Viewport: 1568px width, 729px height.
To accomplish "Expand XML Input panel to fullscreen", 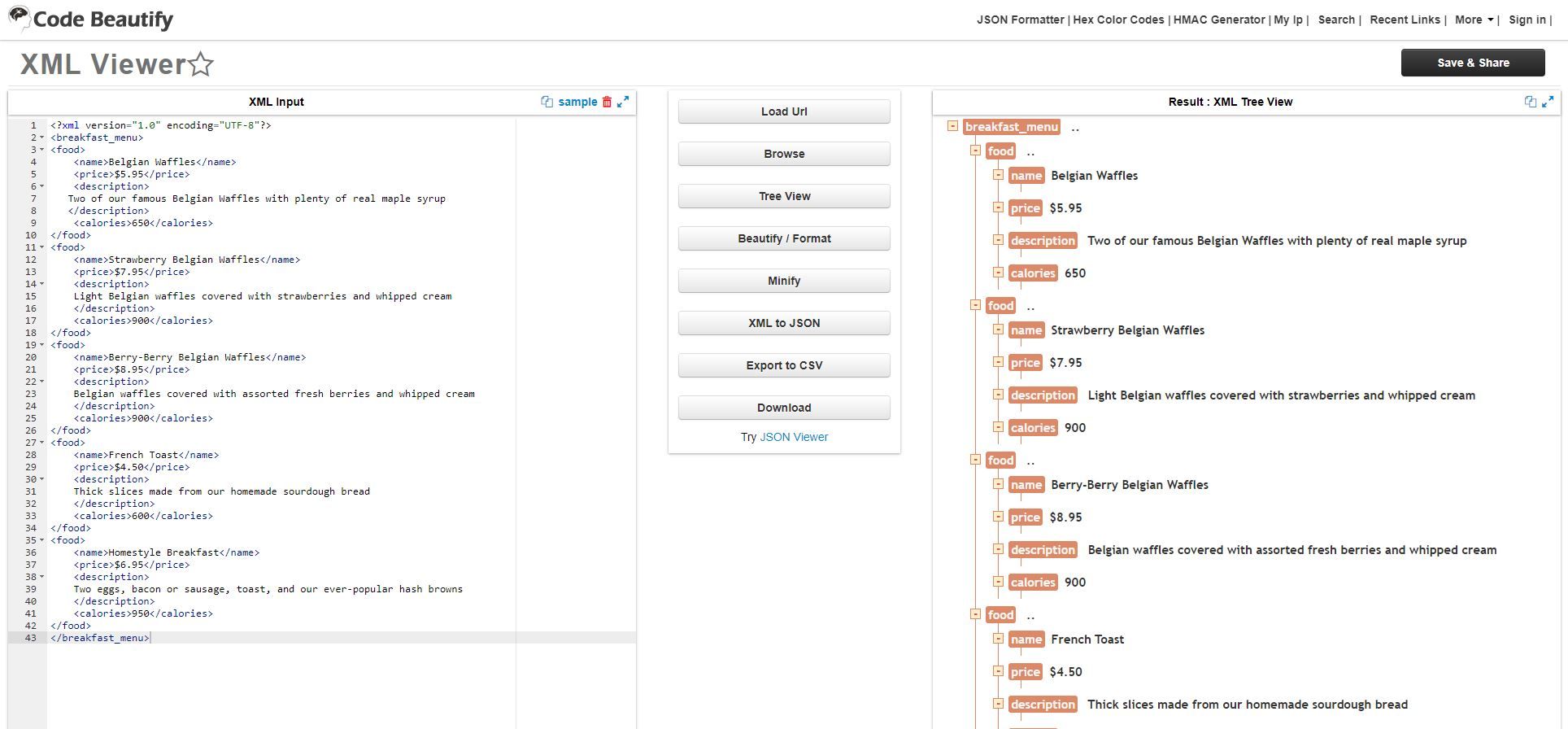I will point(623,102).
